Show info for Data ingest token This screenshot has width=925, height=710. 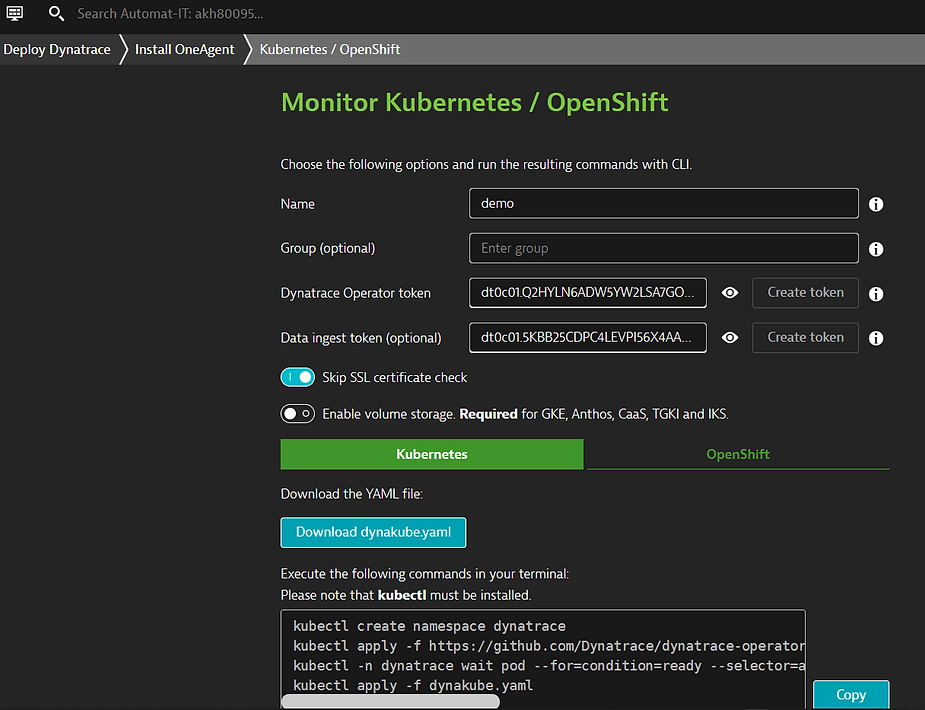tap(876, 338)
